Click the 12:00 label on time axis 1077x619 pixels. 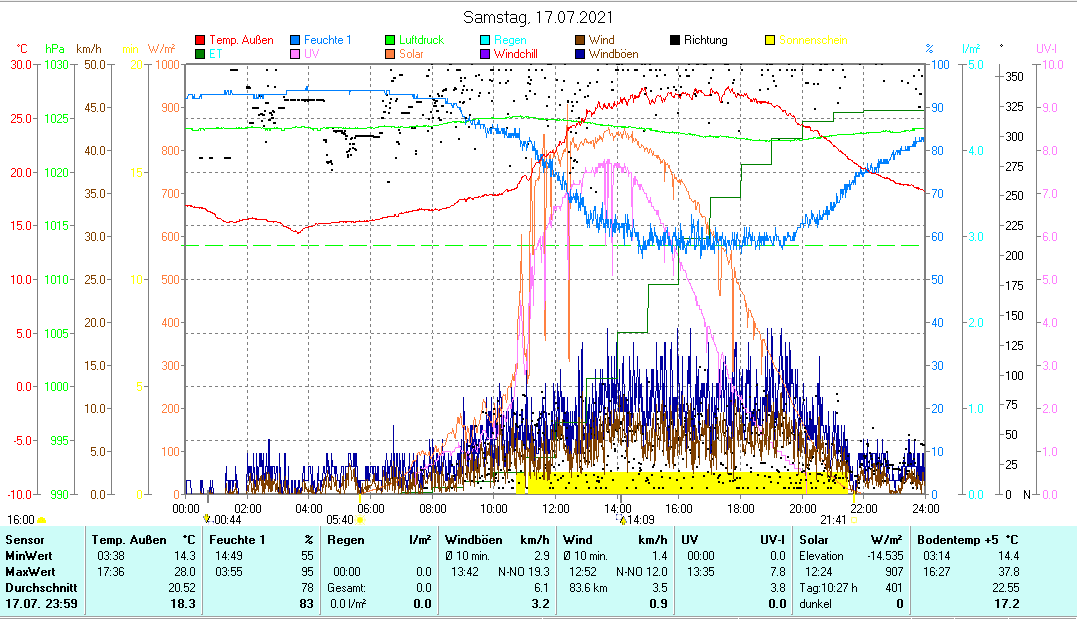pos(555,508)
